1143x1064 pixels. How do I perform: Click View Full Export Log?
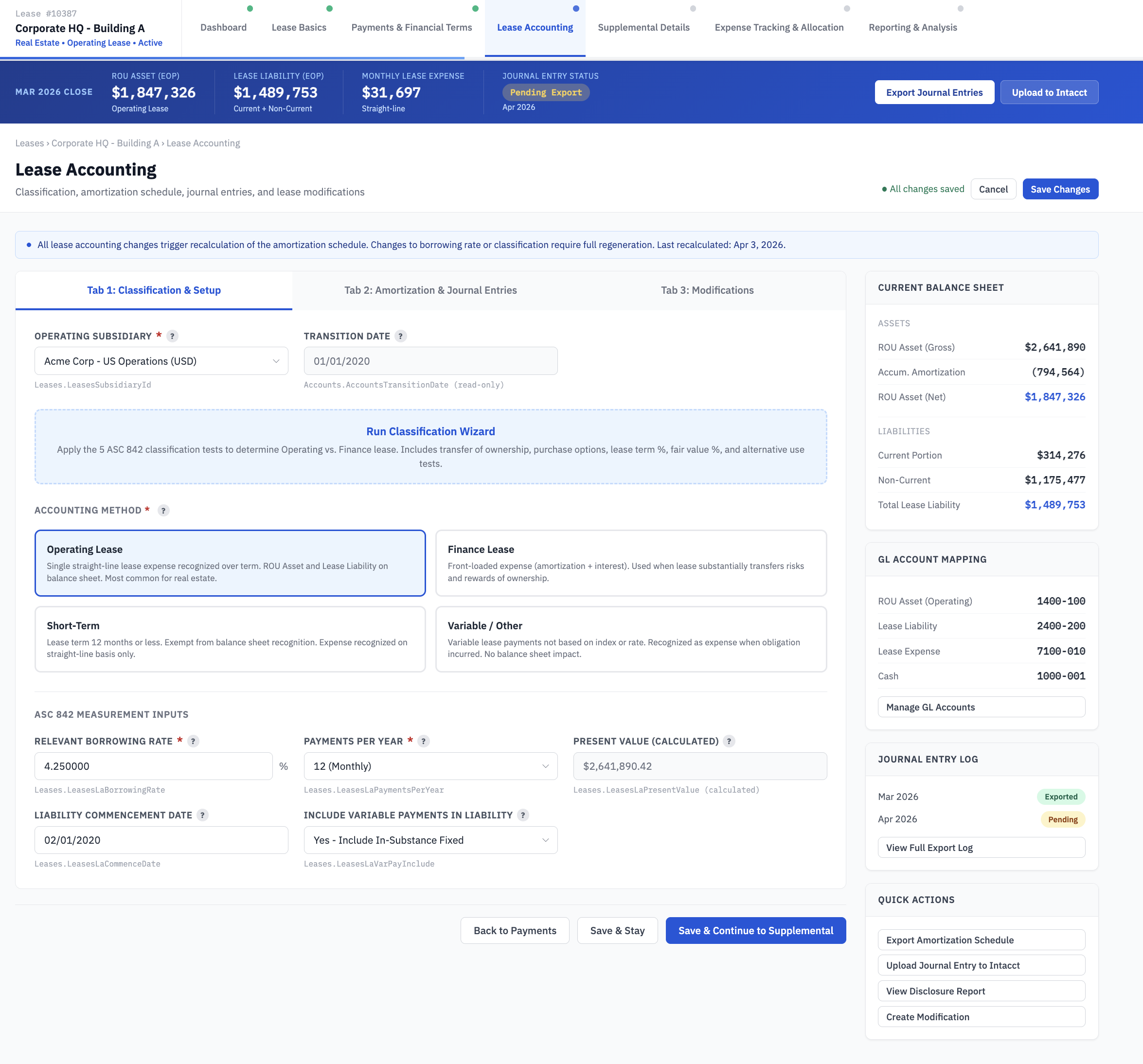tap(981, 847)
